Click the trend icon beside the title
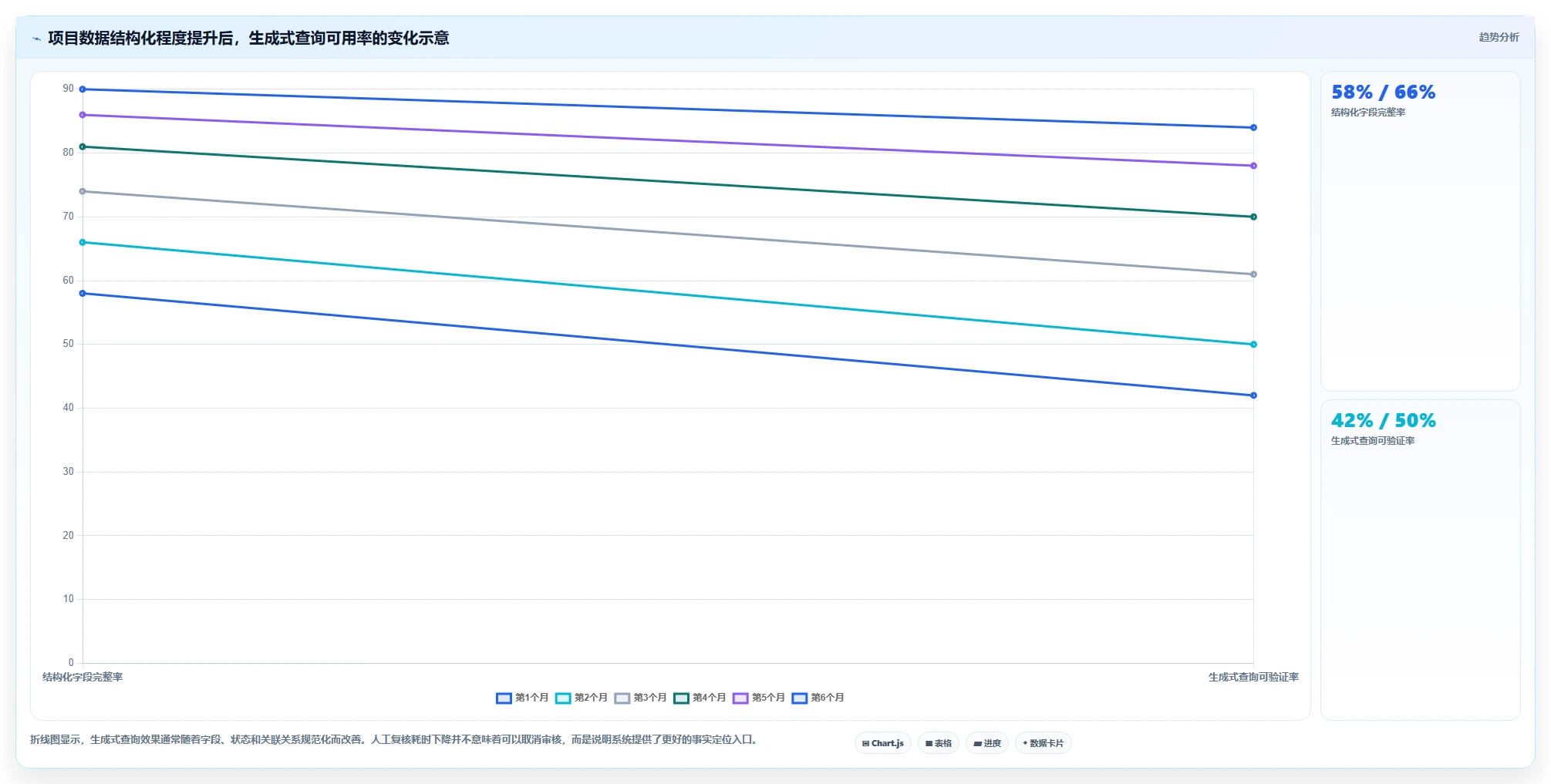 tap(36, 39)
